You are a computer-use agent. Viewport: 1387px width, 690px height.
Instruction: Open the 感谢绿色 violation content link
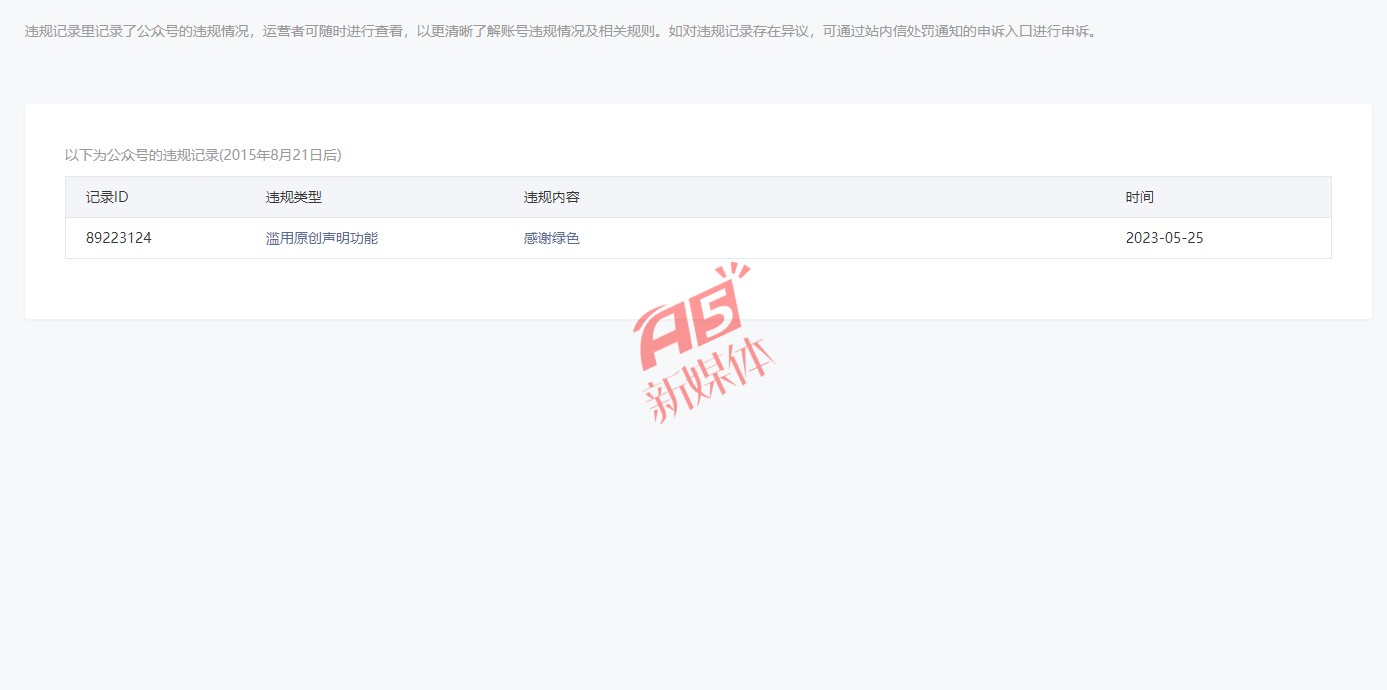tap(551, 238)
